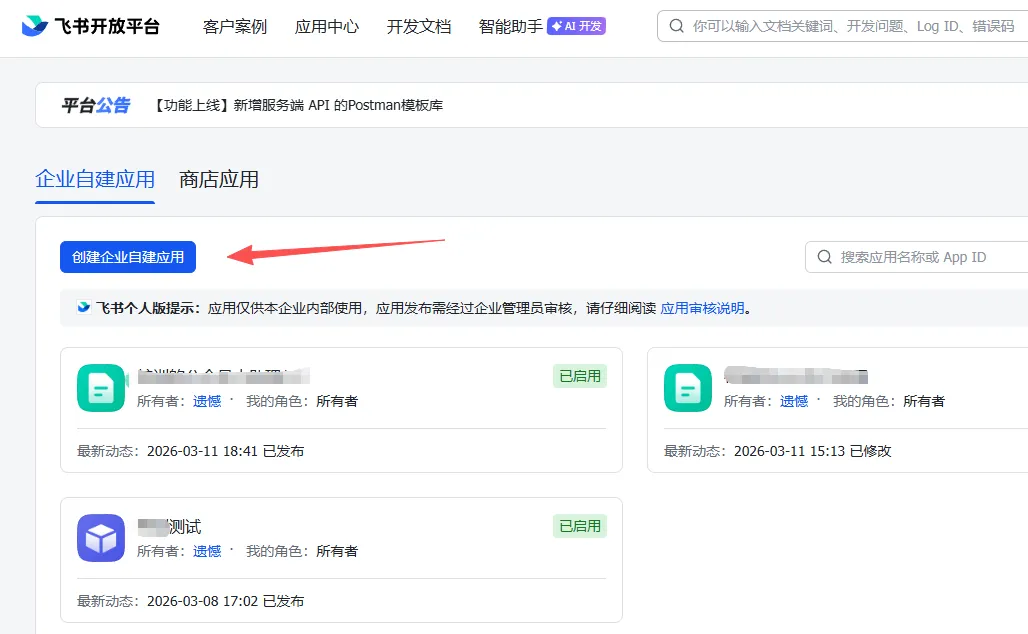Switch to the 商店应用 tab
This screenshot has width=1028, height=634.
tap(219, 180)
